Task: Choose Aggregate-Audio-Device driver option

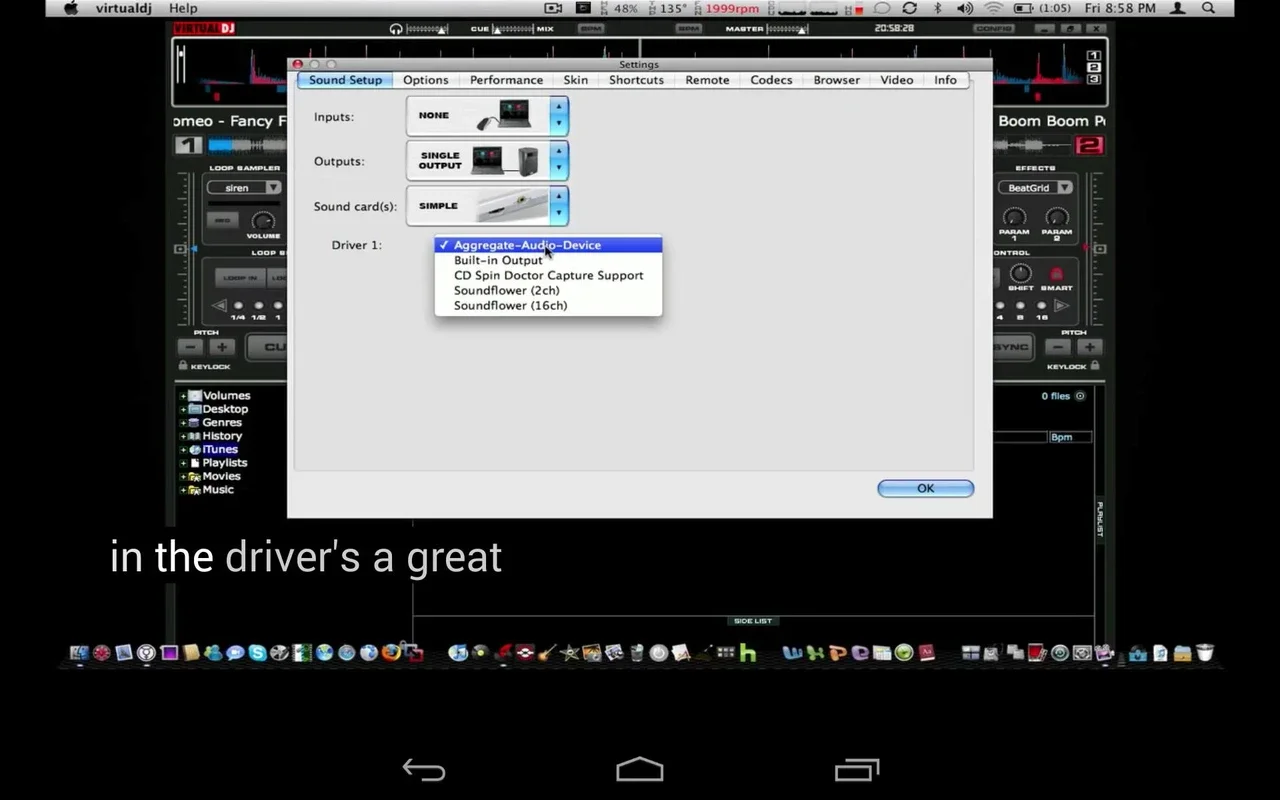Action: (548, 245)
